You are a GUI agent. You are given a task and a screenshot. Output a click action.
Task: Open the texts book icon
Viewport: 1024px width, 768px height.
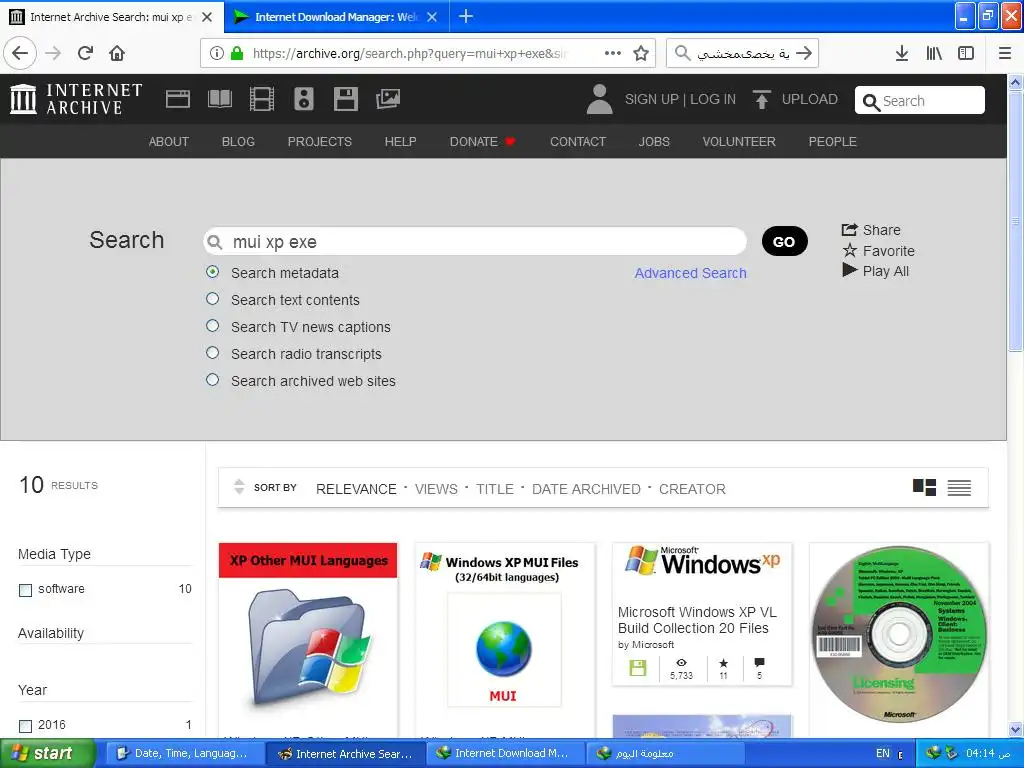click(x=219, y=99)
